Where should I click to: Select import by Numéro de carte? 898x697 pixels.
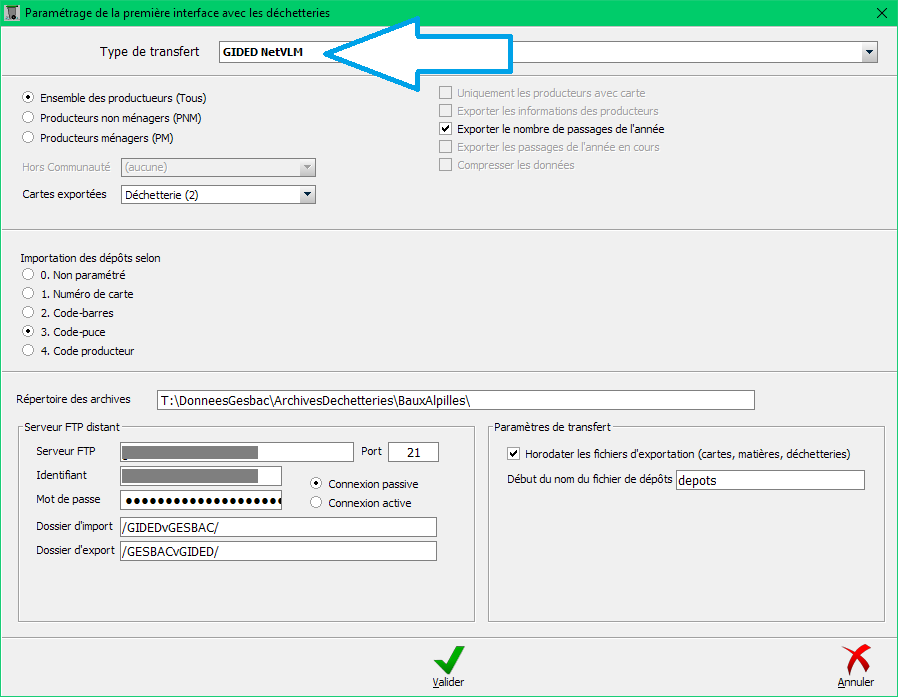[28, 294]
